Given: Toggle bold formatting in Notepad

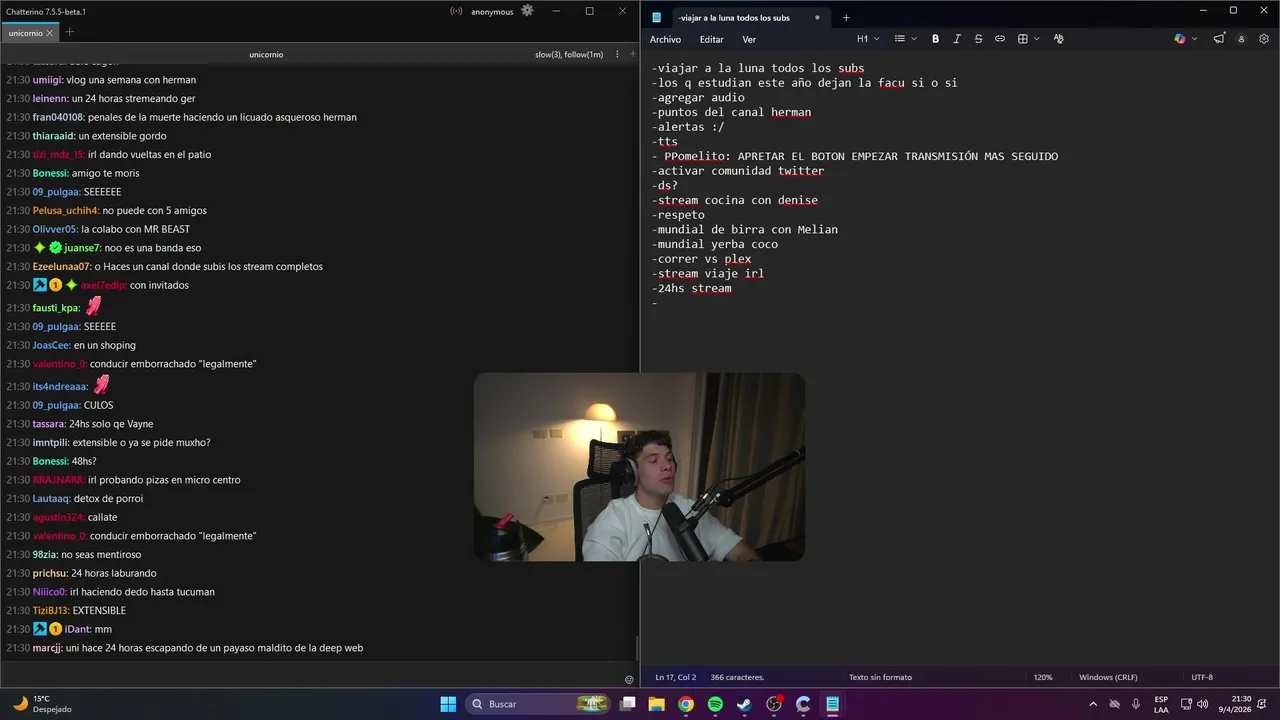Looking at the screenshot, I should (x=935, y=39).
